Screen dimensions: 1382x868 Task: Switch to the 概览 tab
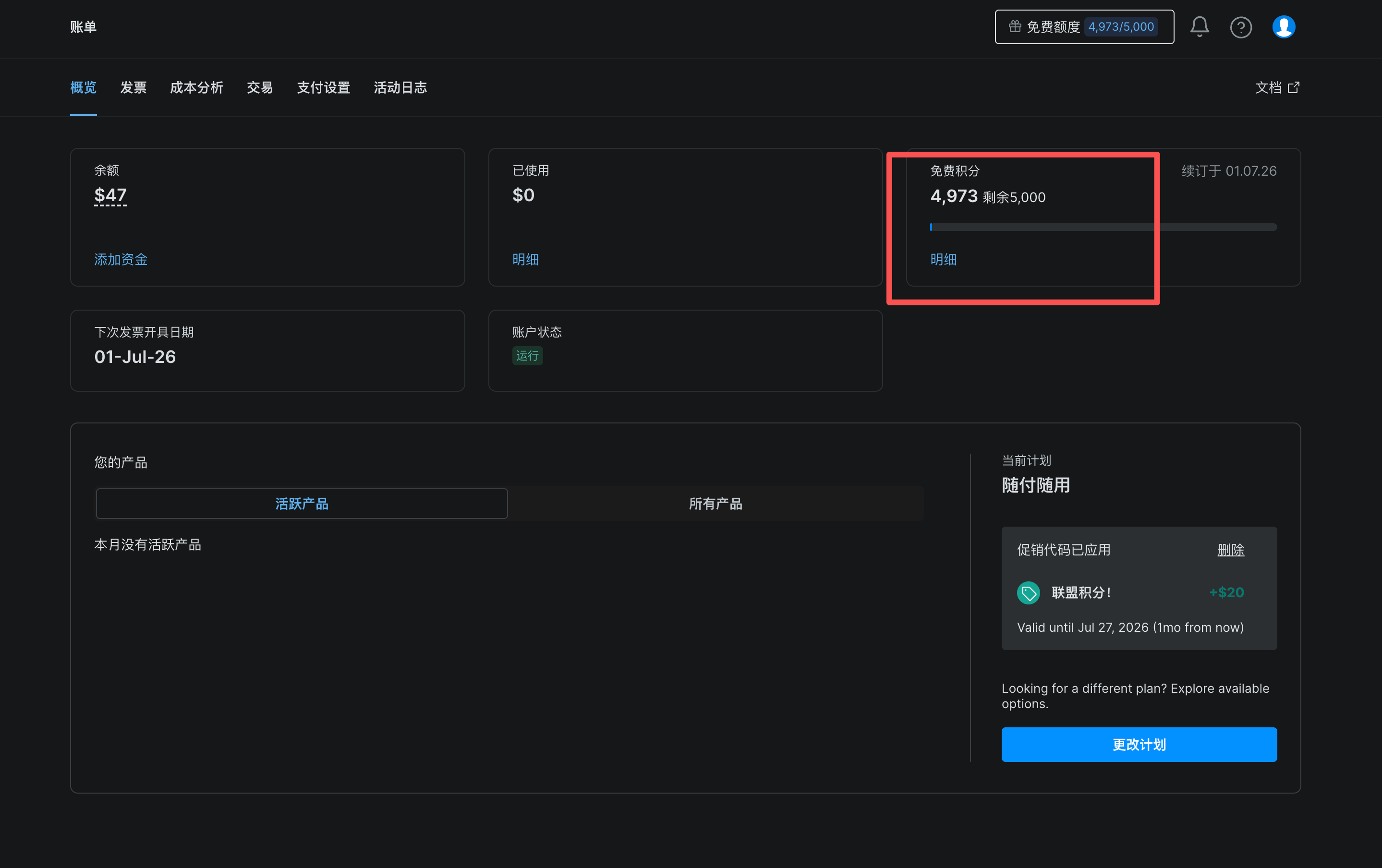(83, 87)
